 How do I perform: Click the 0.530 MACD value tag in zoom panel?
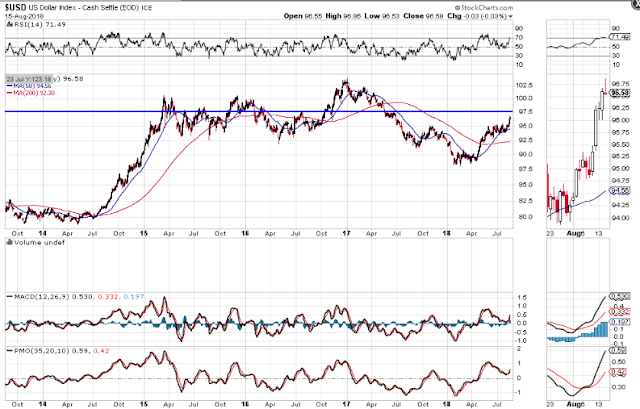tap(620, 296)
